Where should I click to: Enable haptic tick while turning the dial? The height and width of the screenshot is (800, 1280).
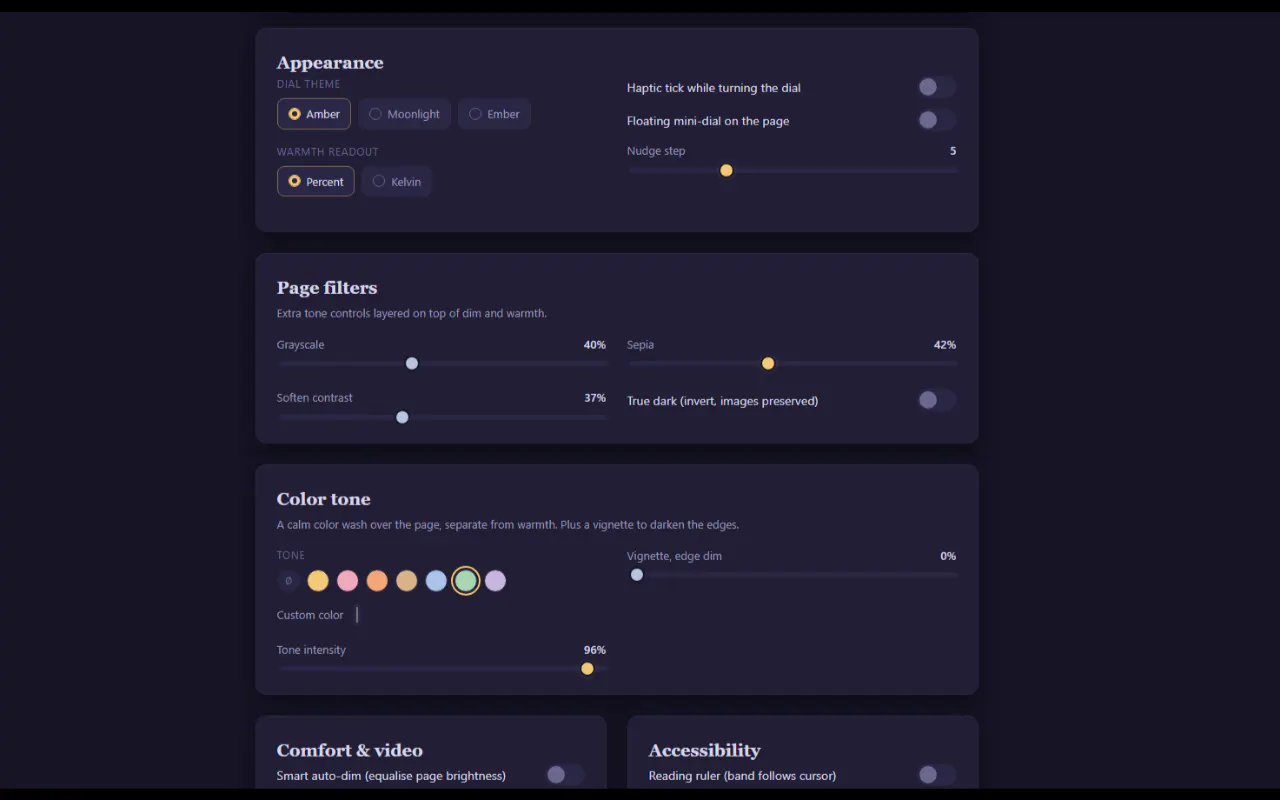pyautogui.click(x=937, y=87)
